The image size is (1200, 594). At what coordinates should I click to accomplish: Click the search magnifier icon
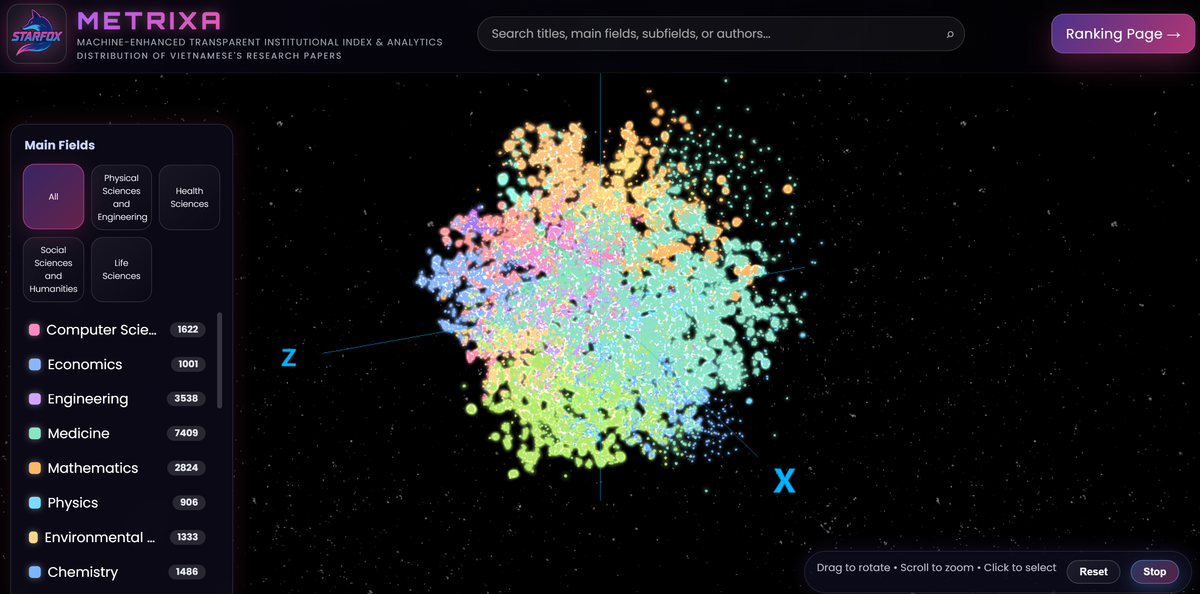pyautogui.click(x=949, y=34)
